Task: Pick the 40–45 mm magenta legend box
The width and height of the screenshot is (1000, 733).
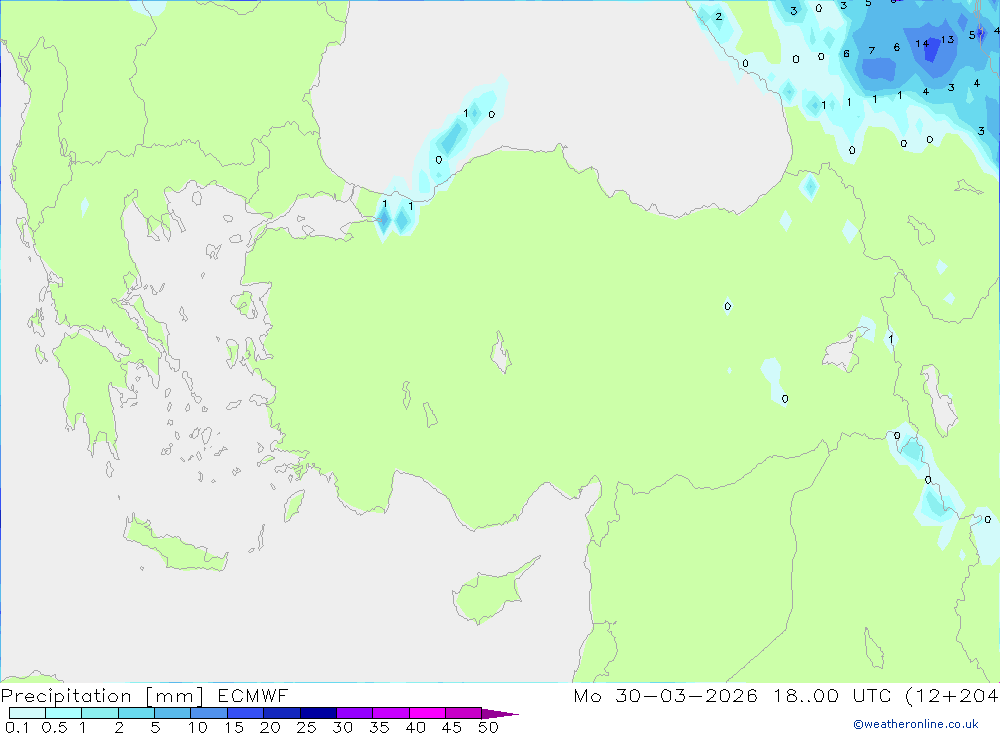Action: [427, 713]
